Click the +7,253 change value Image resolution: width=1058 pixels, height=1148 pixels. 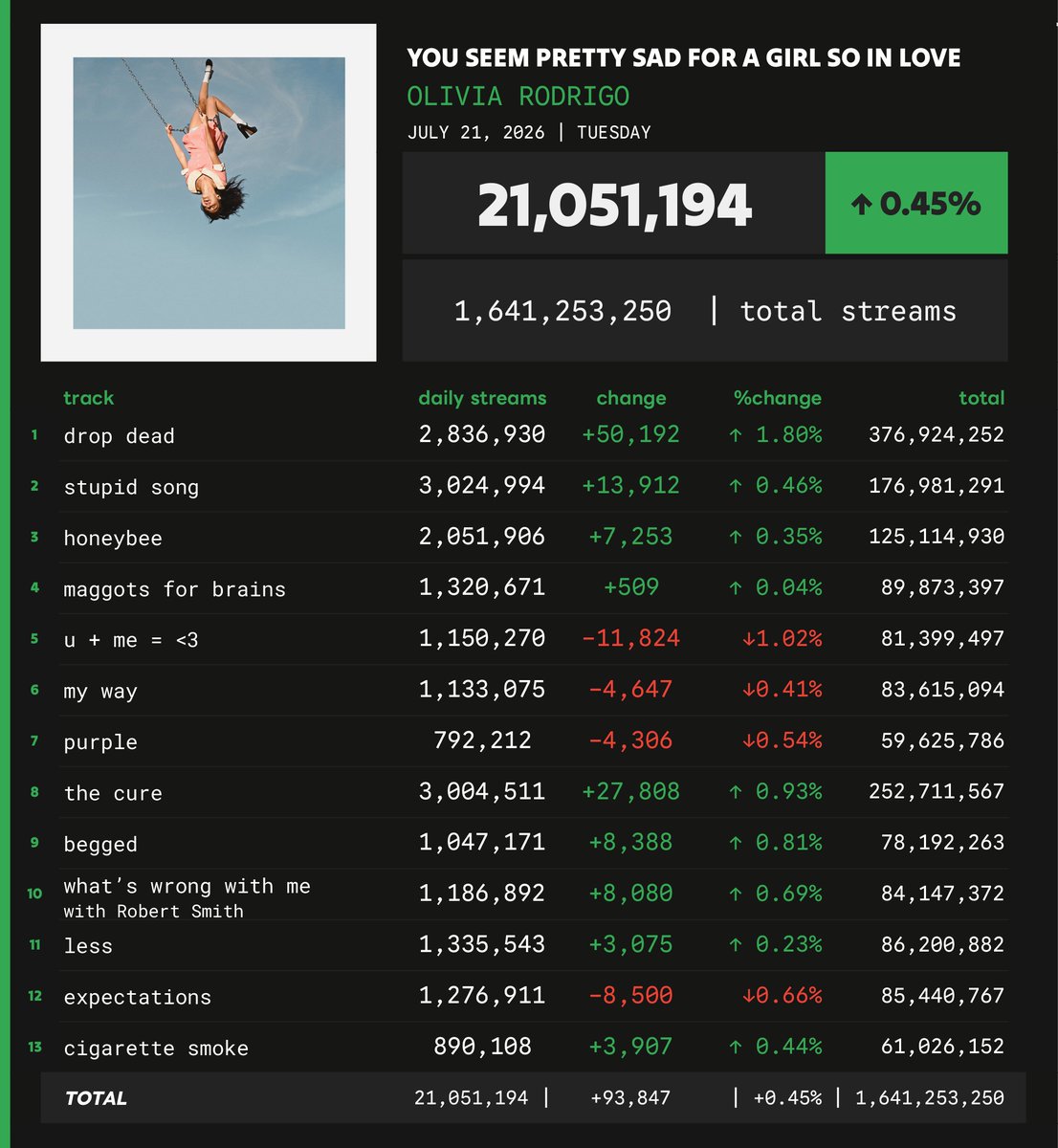pyautogui.click(x=631, y=537)
